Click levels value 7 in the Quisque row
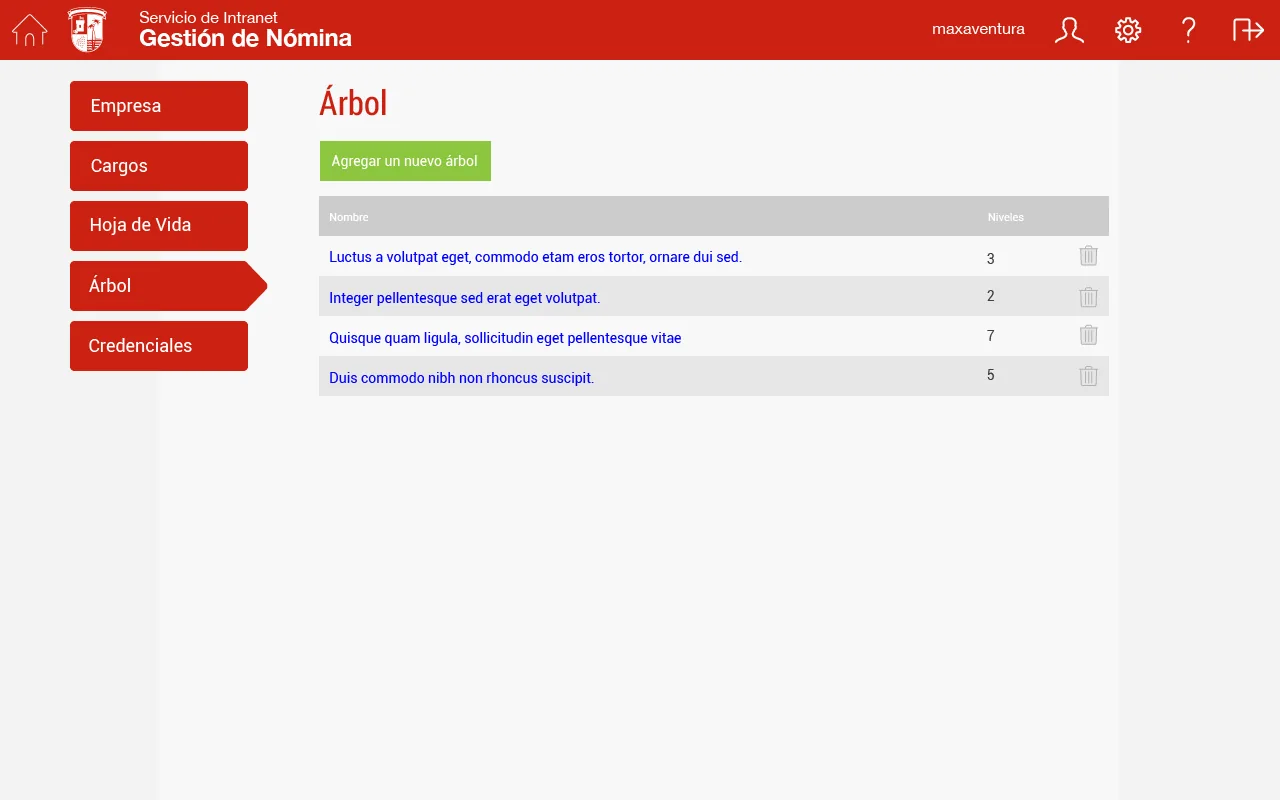This screenshot has height=800, width=1280. [991, 336]
